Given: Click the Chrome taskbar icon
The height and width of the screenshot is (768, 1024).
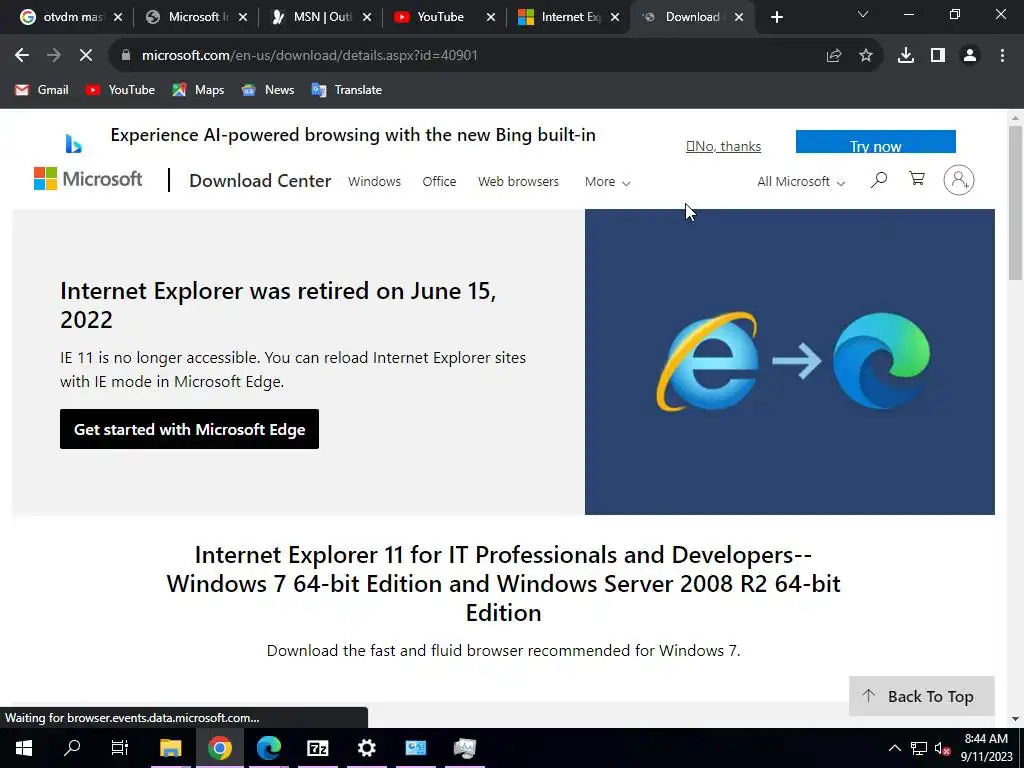Looking at the screenshot, I should (220, 748).
